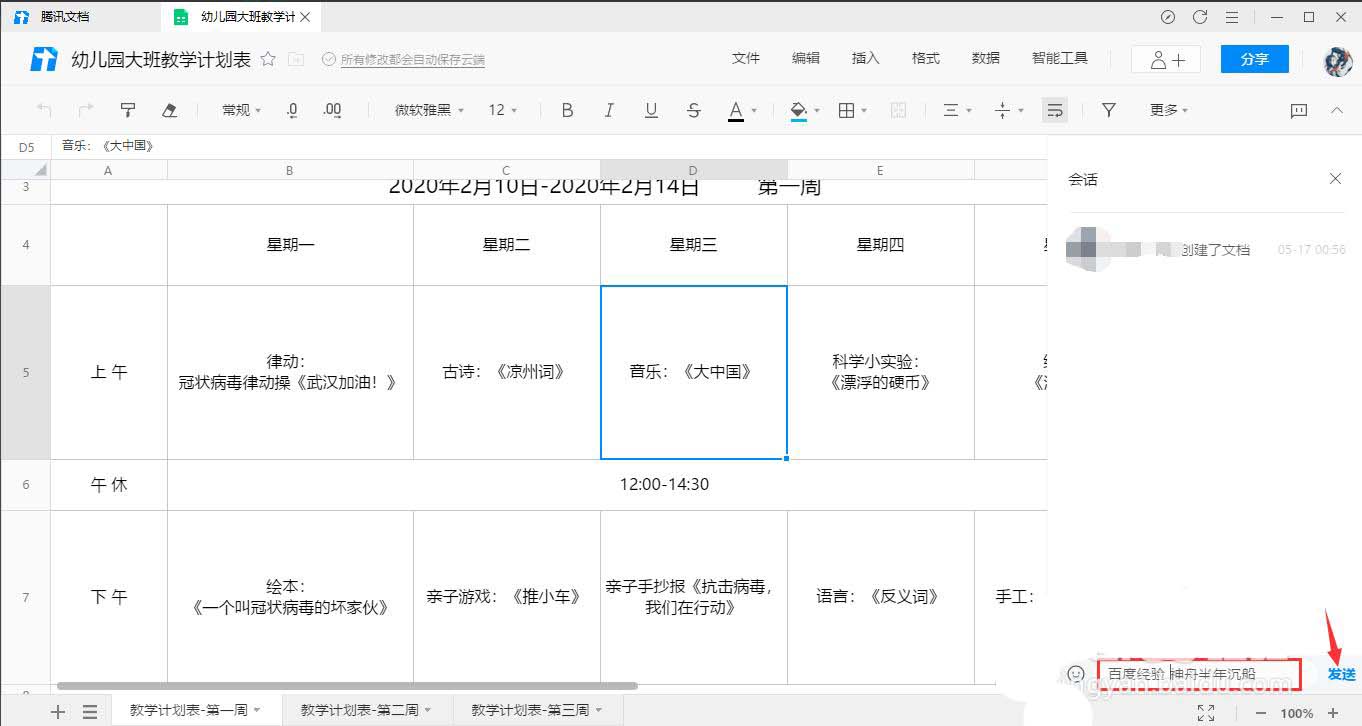
Task: Select the format painter tool
Action: coord(127,110)
